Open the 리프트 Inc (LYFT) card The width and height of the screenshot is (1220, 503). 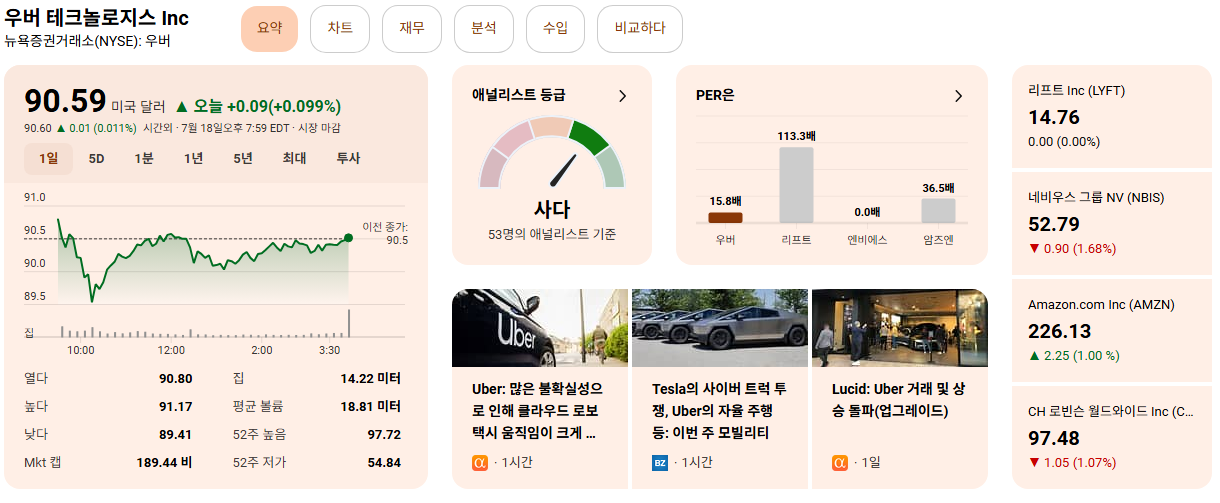pyautogui.click(x=1112, y=116)
